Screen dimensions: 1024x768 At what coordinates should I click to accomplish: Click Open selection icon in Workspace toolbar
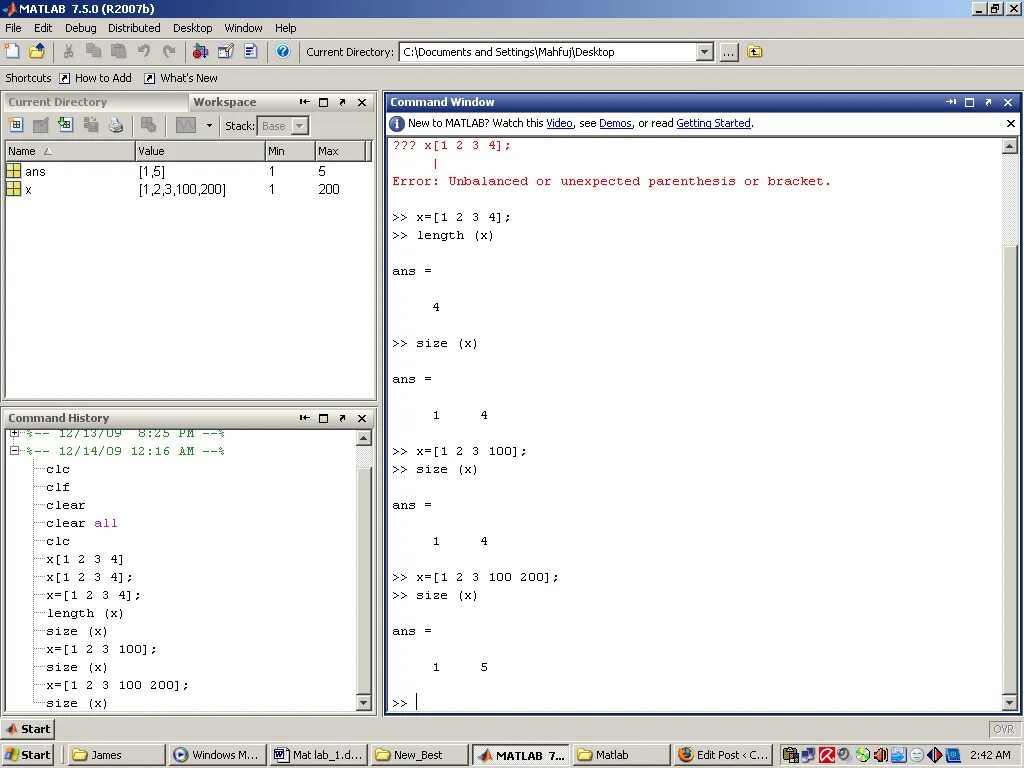pos(40,125)
